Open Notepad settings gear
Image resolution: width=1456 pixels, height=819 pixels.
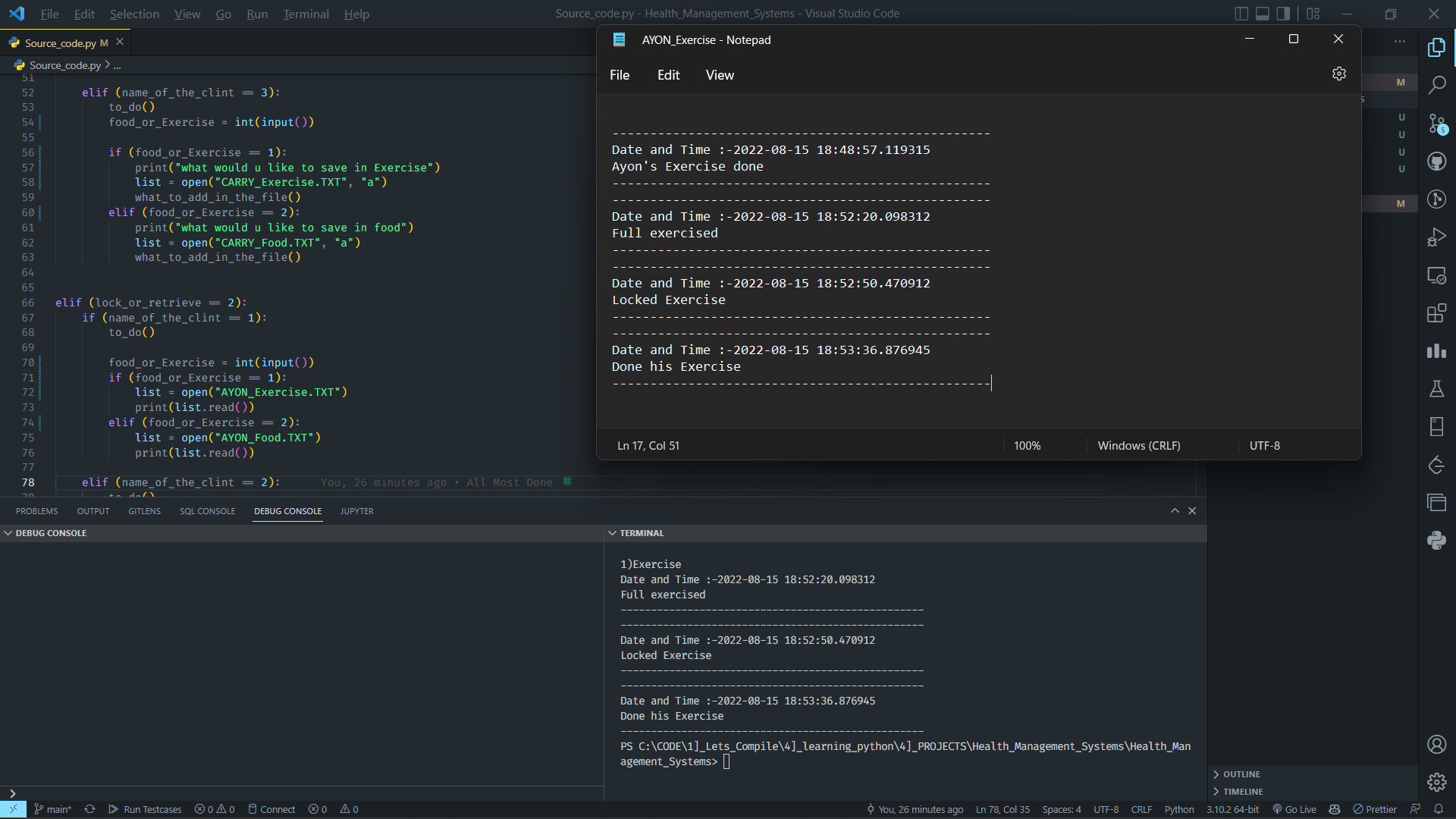[1338, 74]
